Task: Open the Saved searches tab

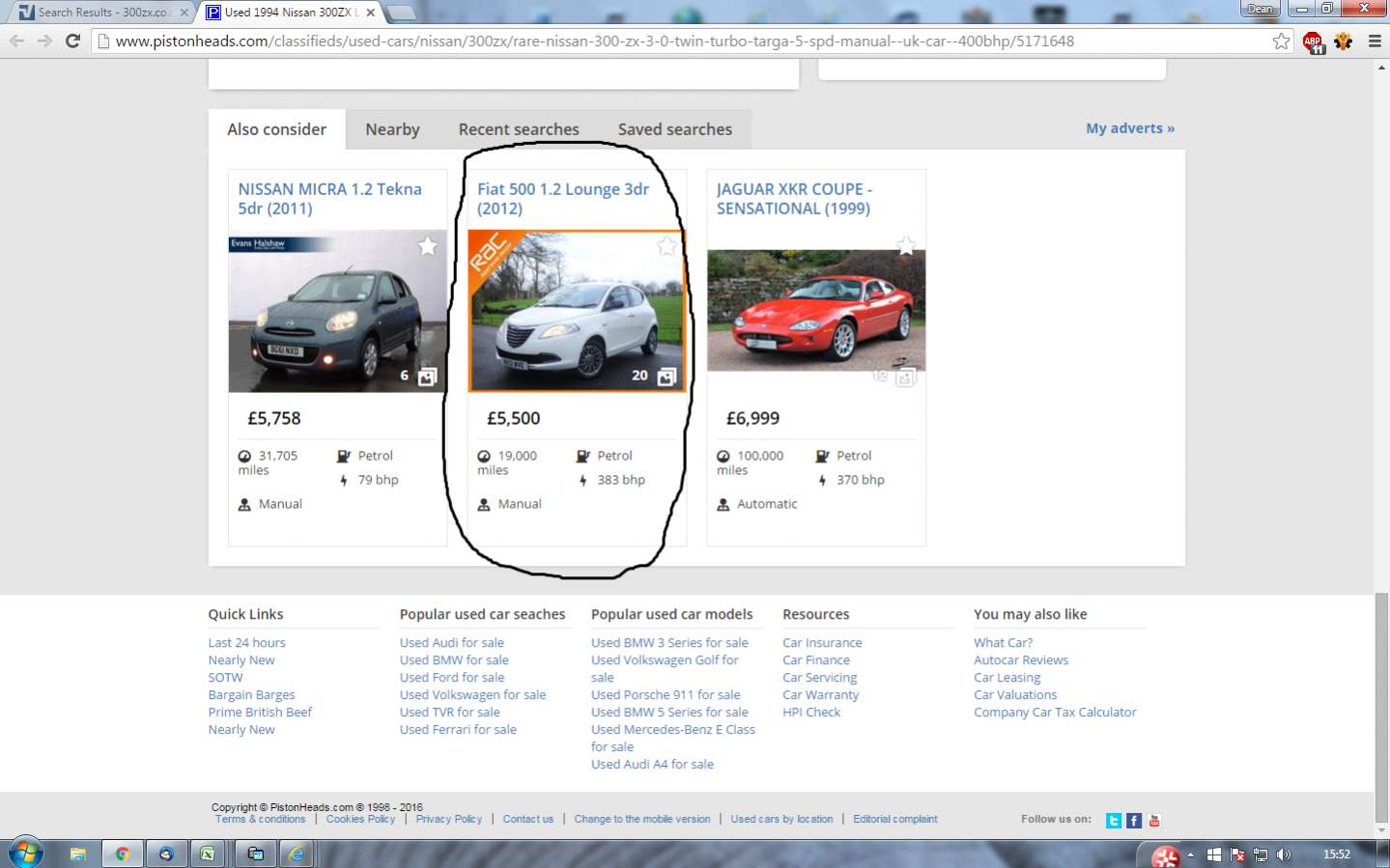Action: tap(674, 129)
